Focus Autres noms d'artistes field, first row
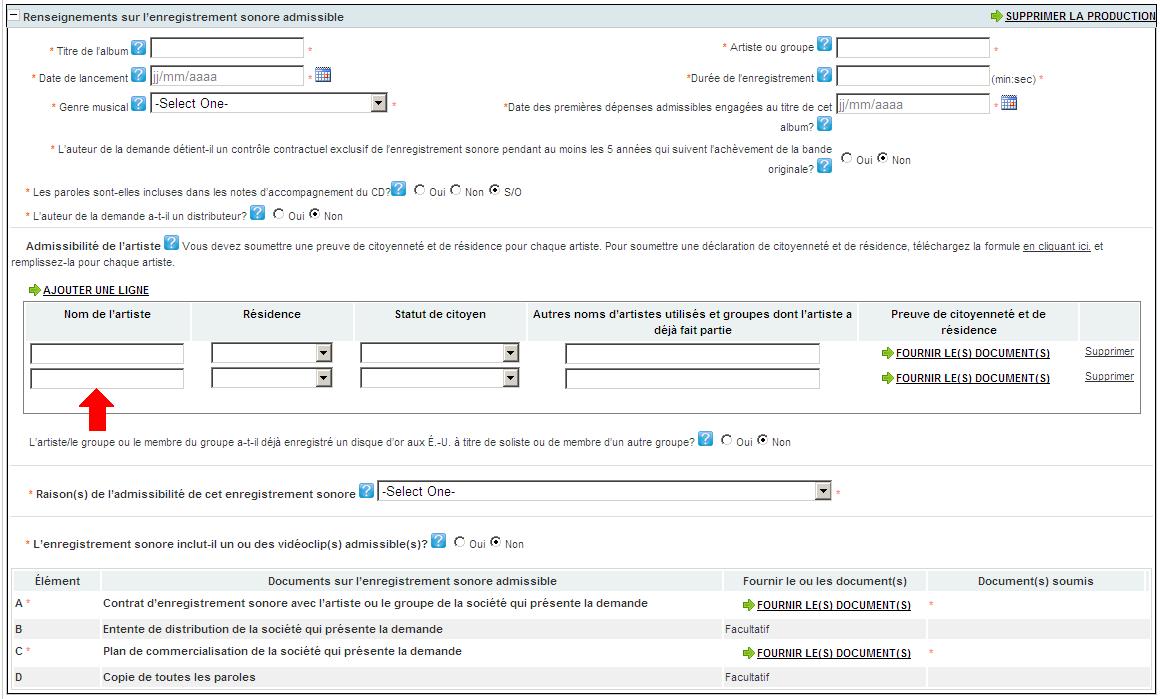Screen dimensions: 1160x699 (692, 354)
